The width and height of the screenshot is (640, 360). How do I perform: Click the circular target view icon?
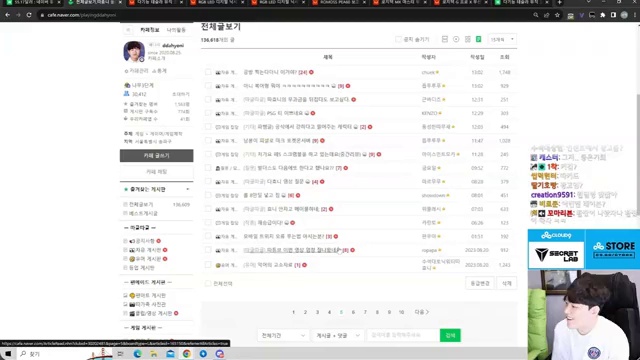pyautogui.click(x=456, y=39)
